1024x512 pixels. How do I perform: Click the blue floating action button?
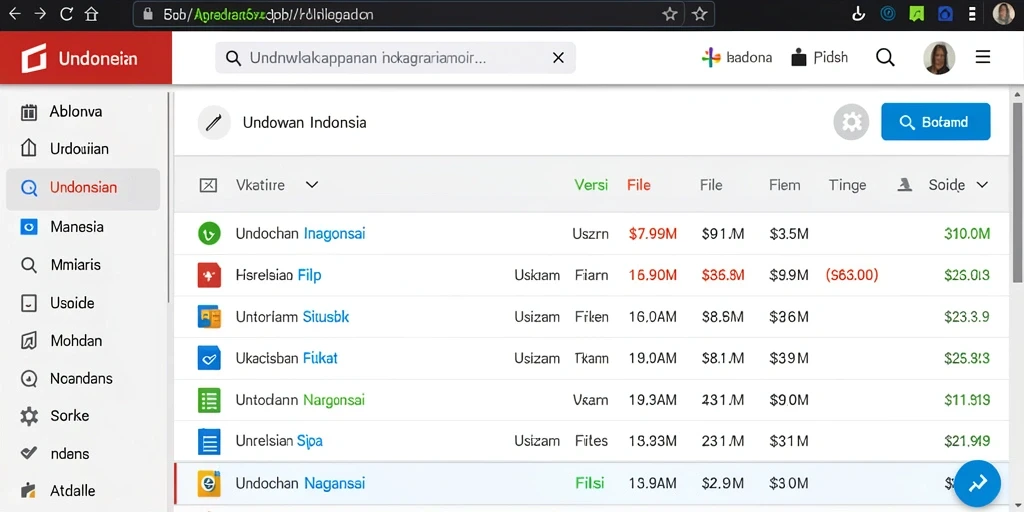(x=977, y=483)
